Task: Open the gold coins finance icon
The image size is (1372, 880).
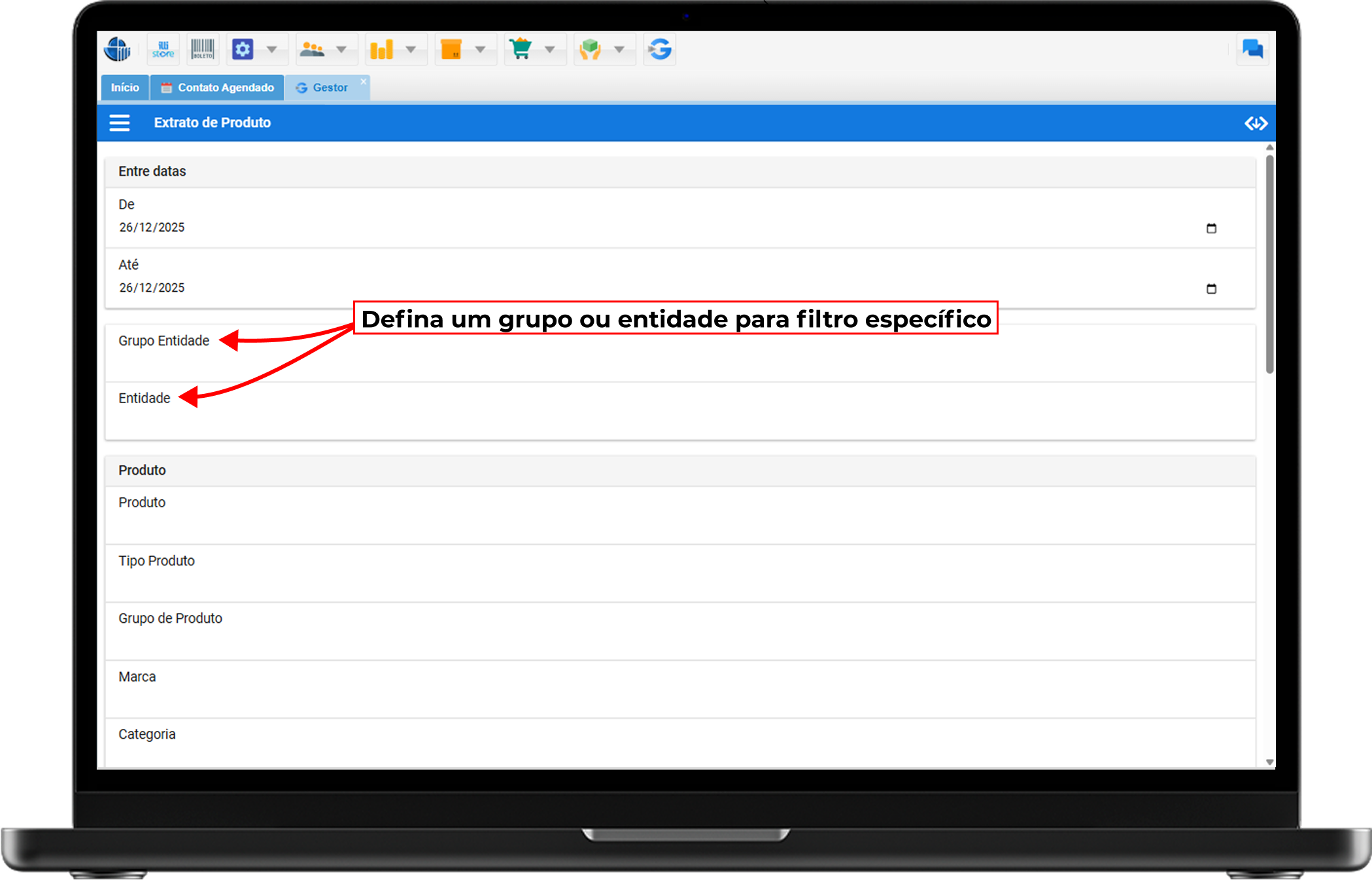Action: click(x=381, y=50)
